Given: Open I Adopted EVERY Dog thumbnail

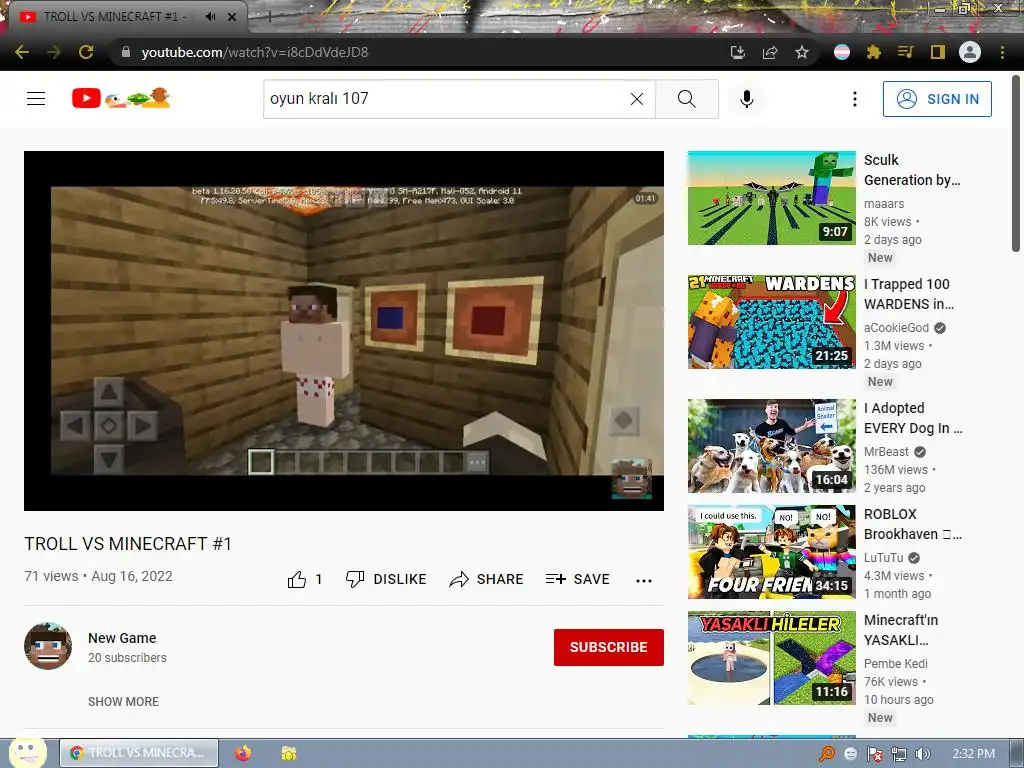Looking at the screenshot, I should [x=771, y=445].
